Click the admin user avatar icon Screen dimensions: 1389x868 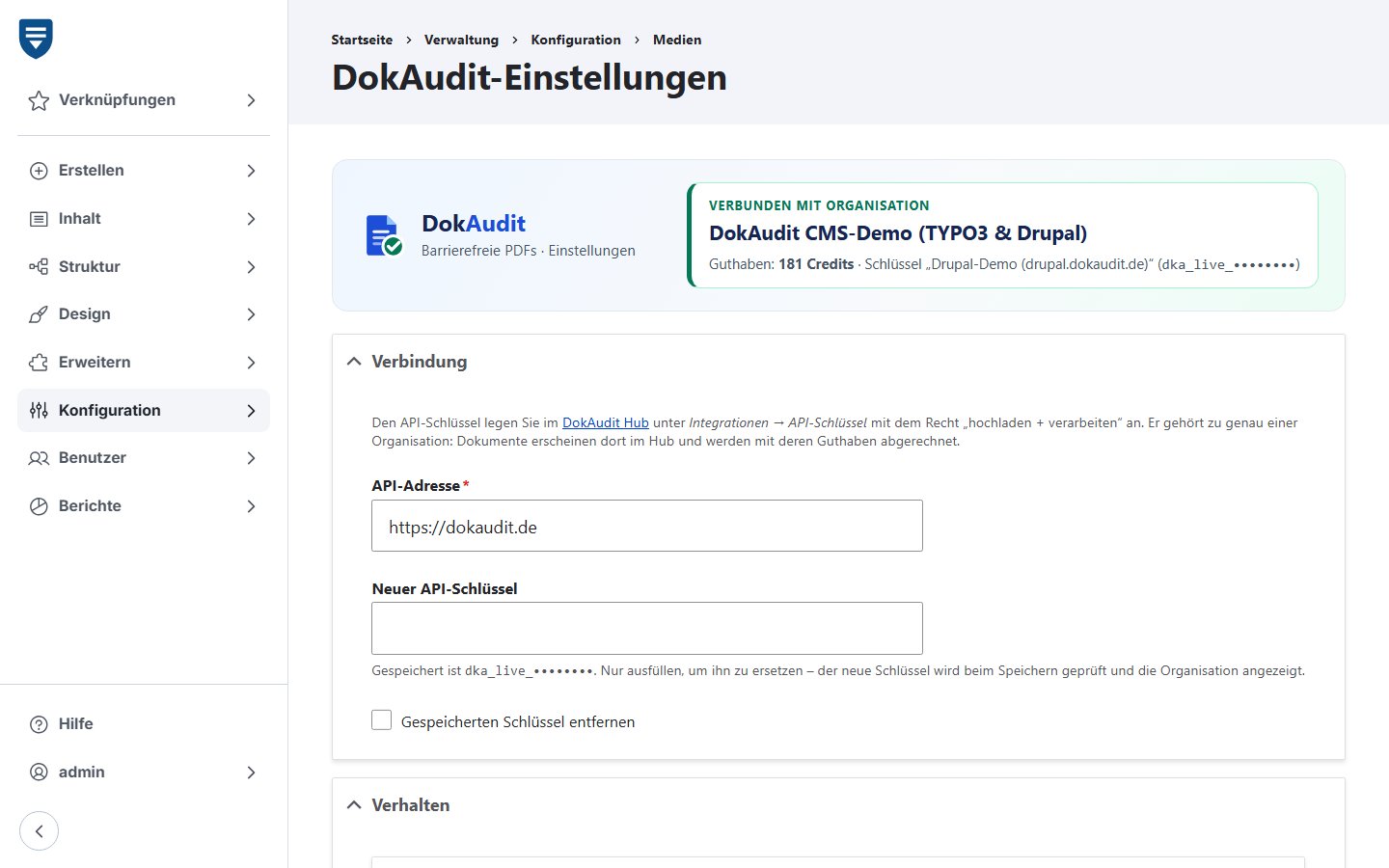click(x=39, y=773)
